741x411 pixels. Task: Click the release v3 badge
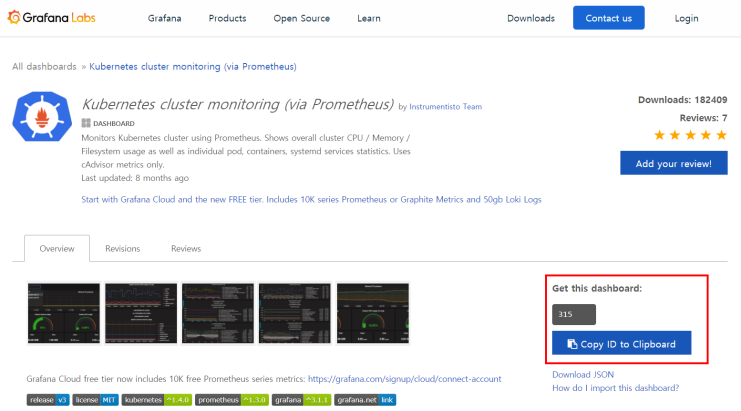pyautogui.click(x=48, y=400)
